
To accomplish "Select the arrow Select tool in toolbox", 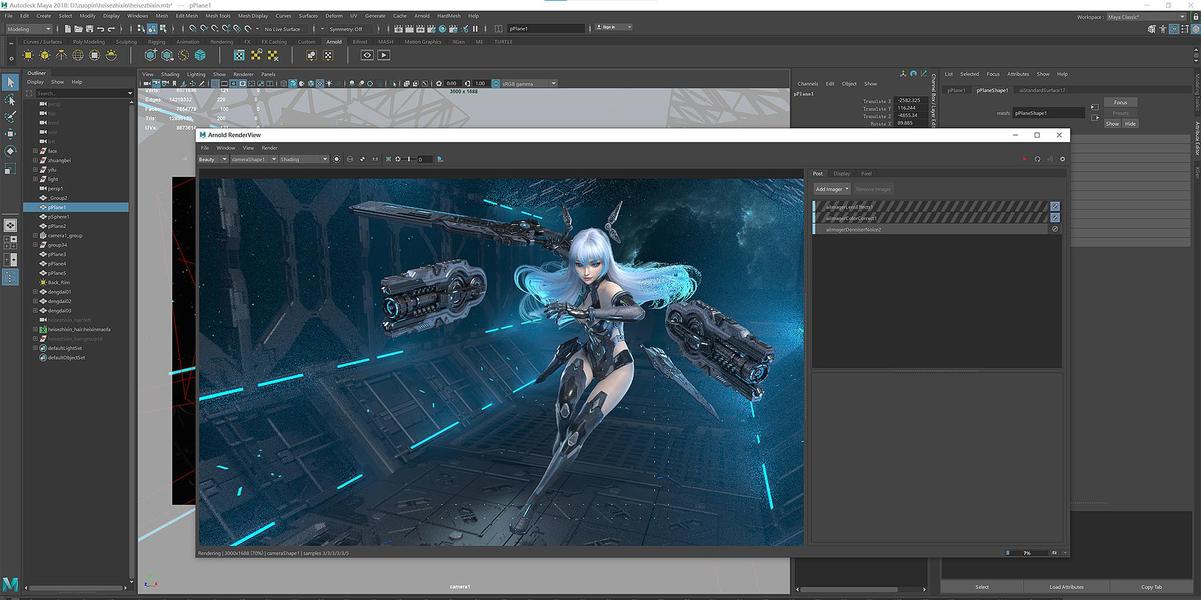I will coord(10,82).
